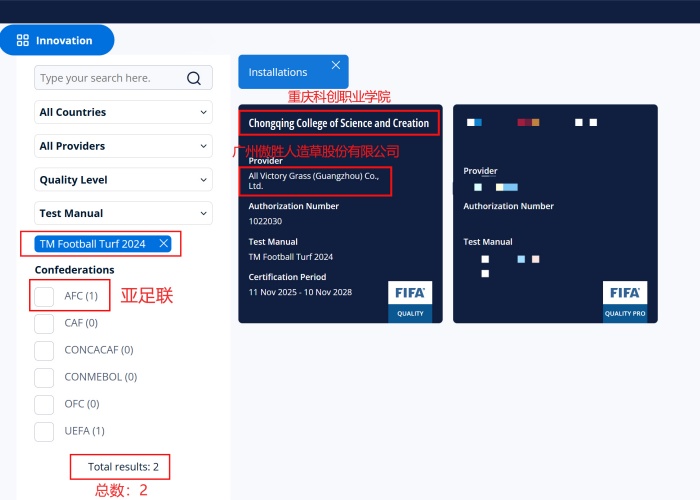Expand the Test Manual dropdown
The height and width of the screenshot is (500, 700).
pos(123,213)
